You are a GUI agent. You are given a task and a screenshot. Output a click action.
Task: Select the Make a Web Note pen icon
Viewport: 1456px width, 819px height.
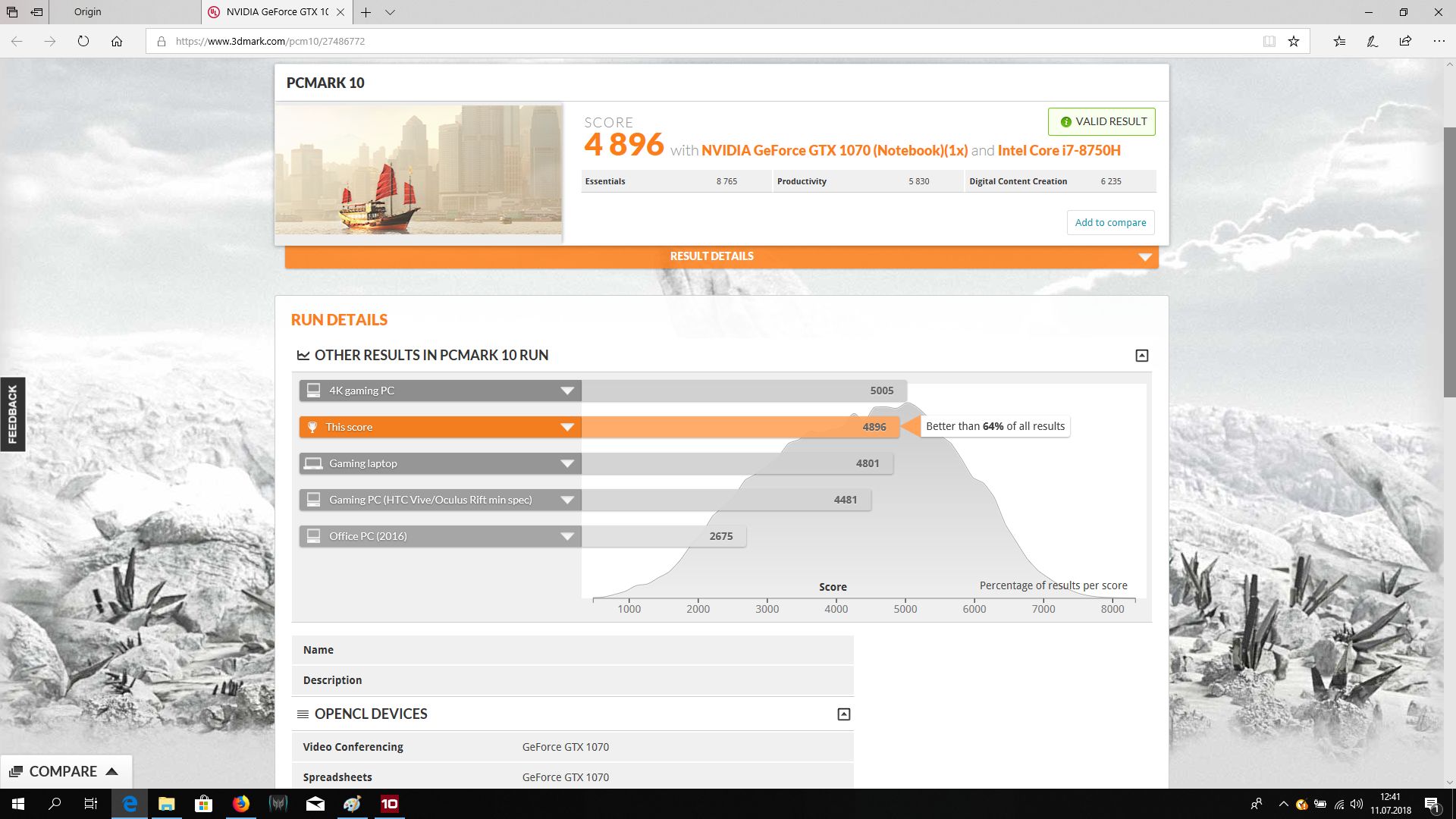(x=1371, y=42)
